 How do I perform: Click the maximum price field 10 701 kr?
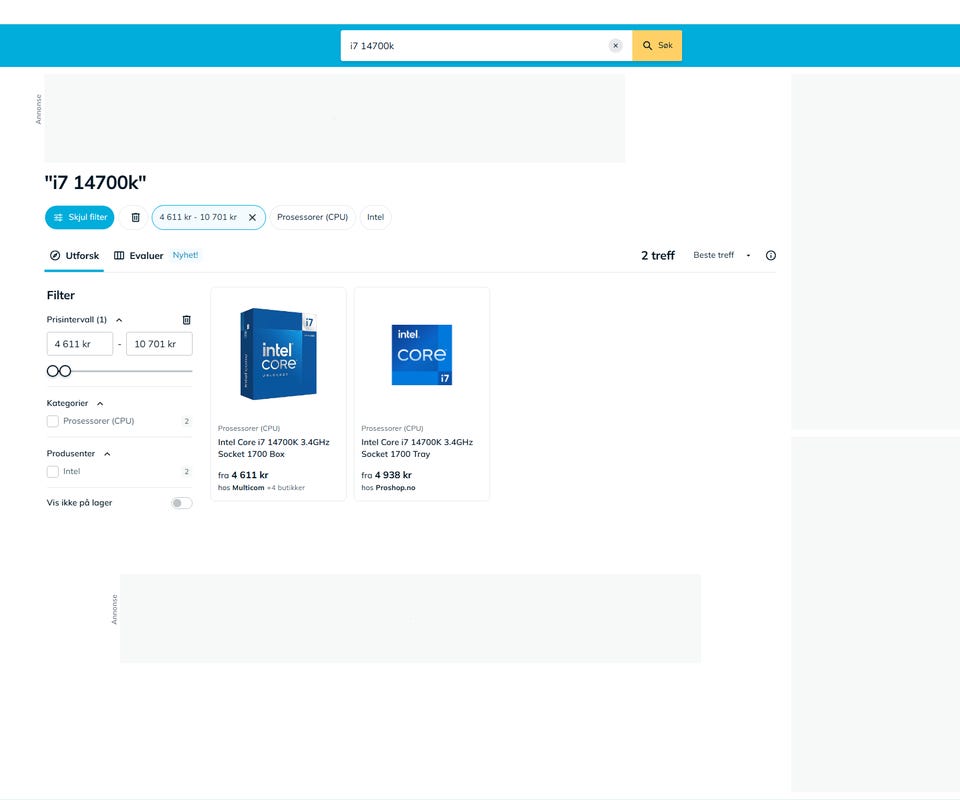[x=159, y=344]
